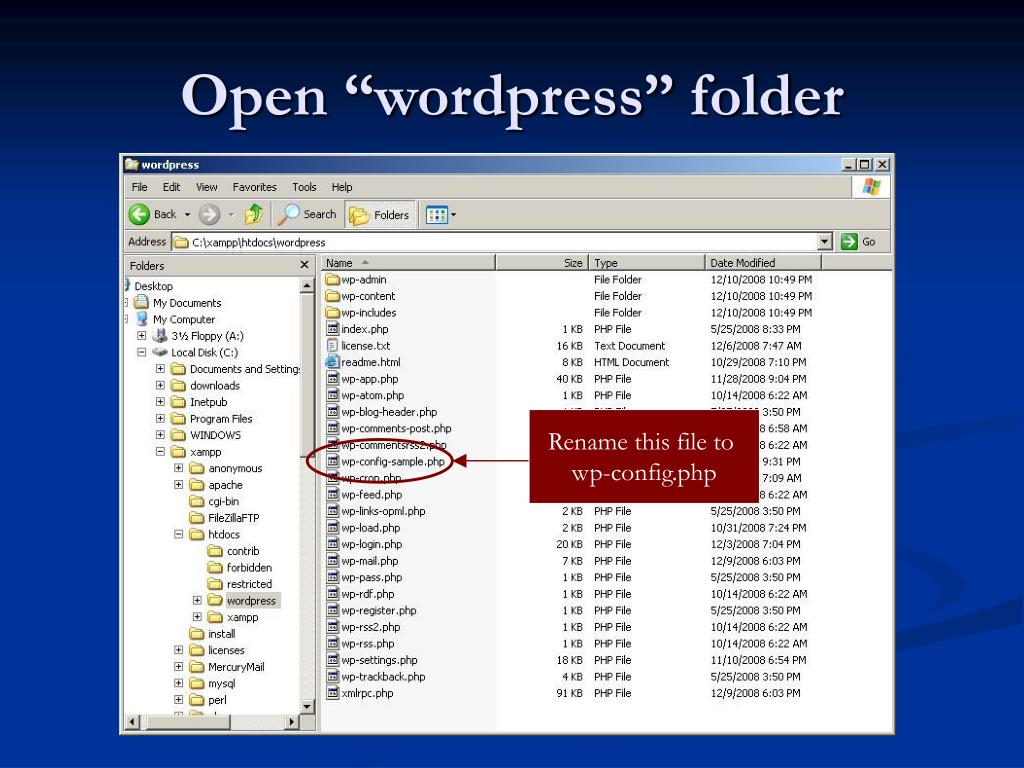Click the wp-atom.php file name
Image resolution: width=1024 pixels, height=768 pixels.
tap(372, 395)
